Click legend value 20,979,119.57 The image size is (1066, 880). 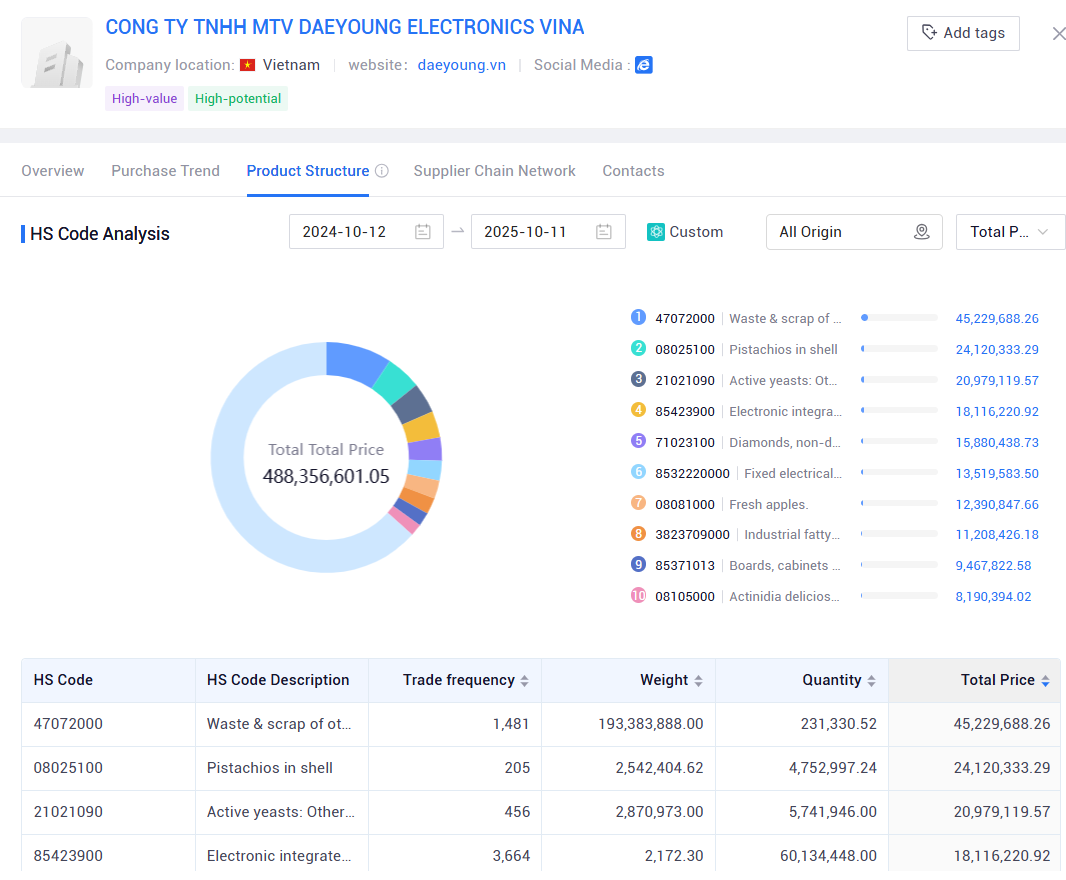click(997, 381)
